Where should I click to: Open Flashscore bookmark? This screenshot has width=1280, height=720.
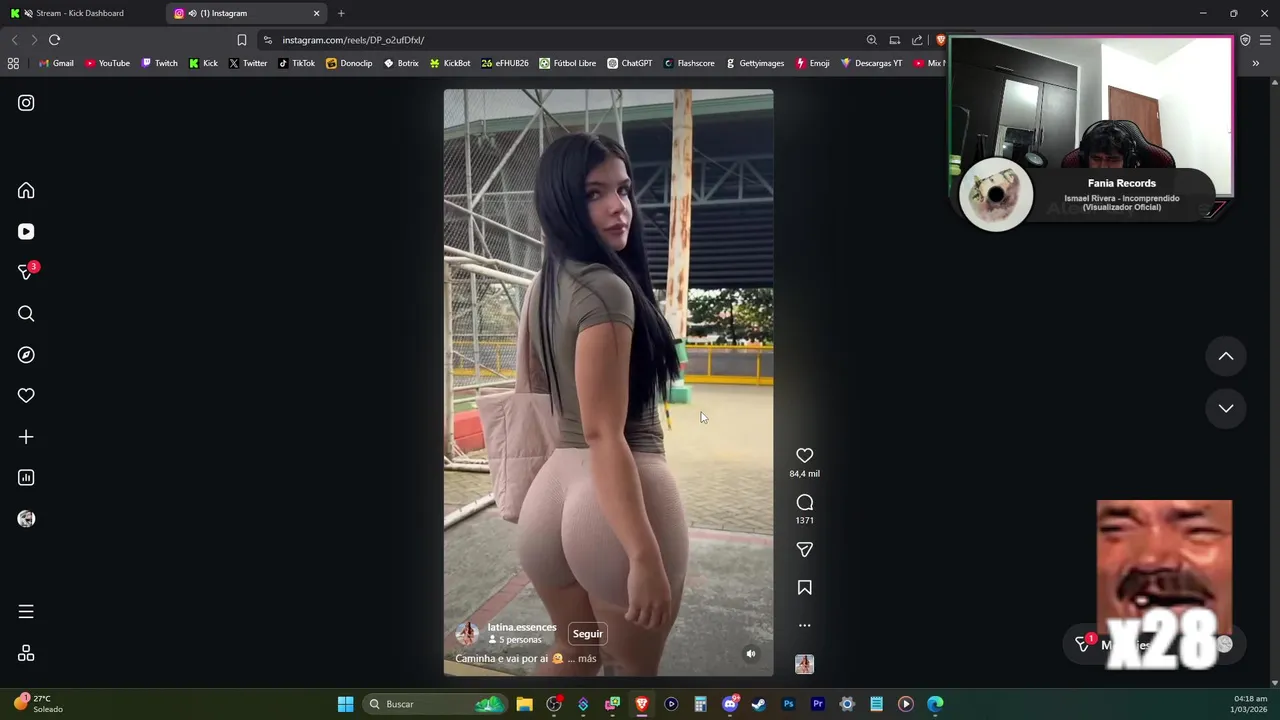coord(689,63)
